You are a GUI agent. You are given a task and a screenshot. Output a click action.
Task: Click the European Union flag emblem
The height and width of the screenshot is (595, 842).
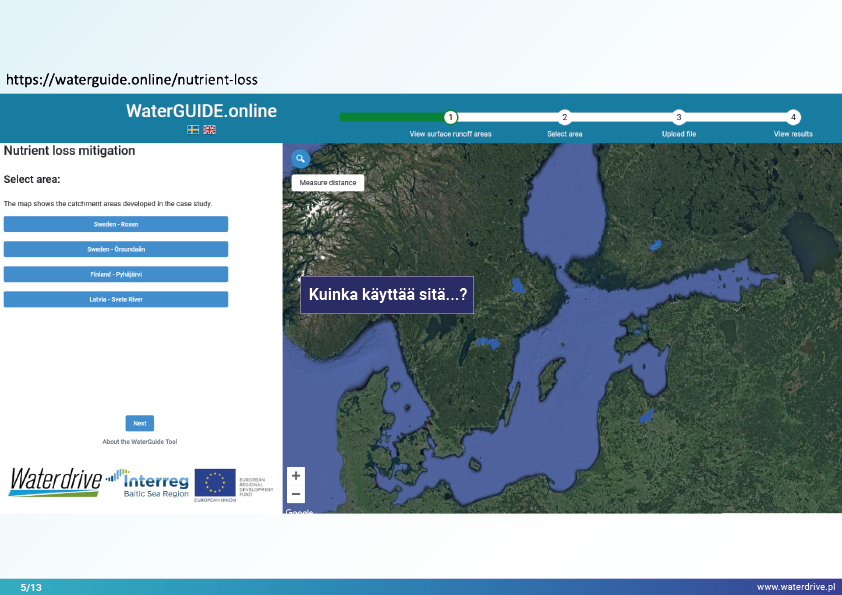[x=215, y=483]
